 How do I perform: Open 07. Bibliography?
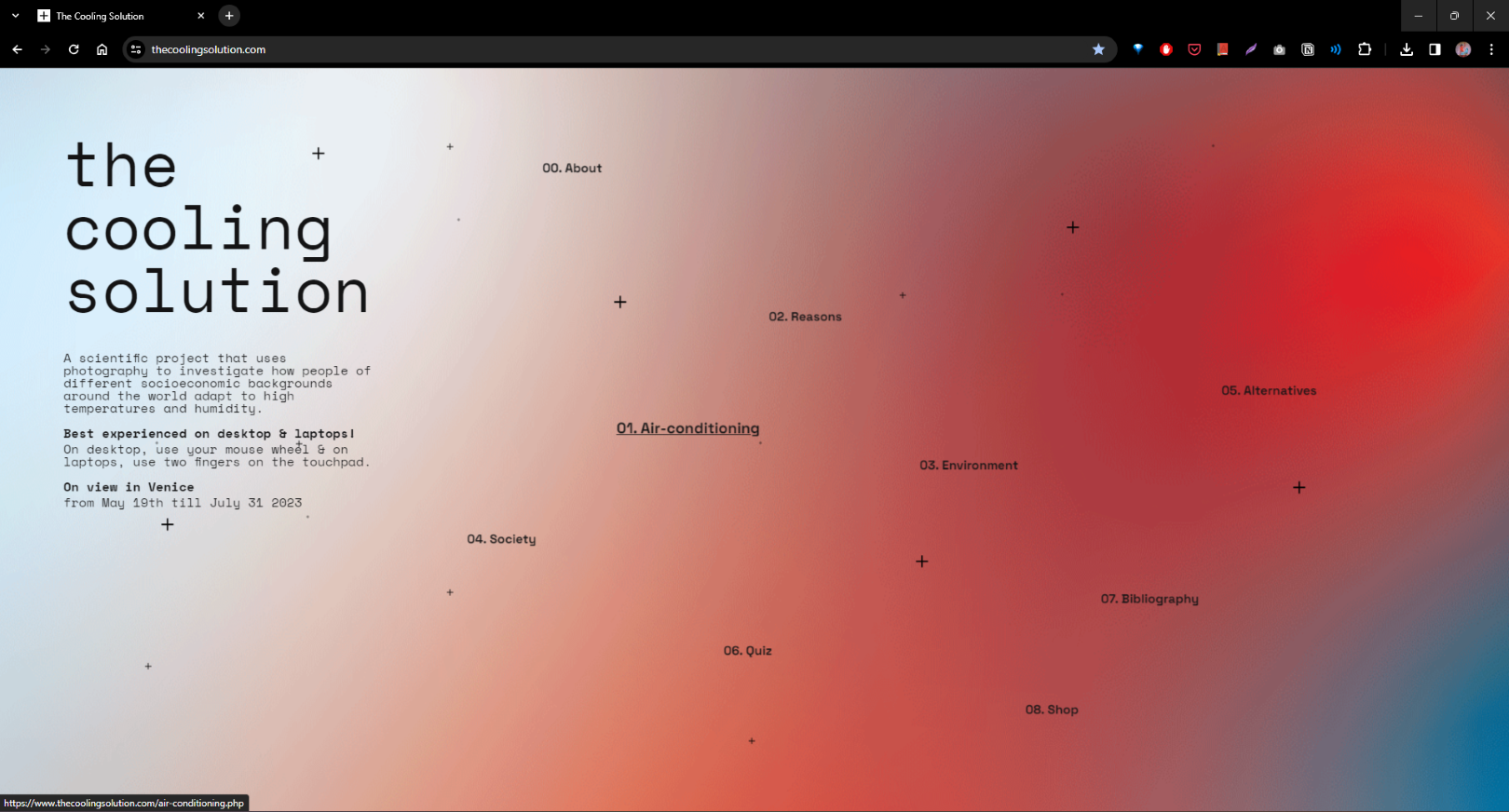[x=1149, y=599]
